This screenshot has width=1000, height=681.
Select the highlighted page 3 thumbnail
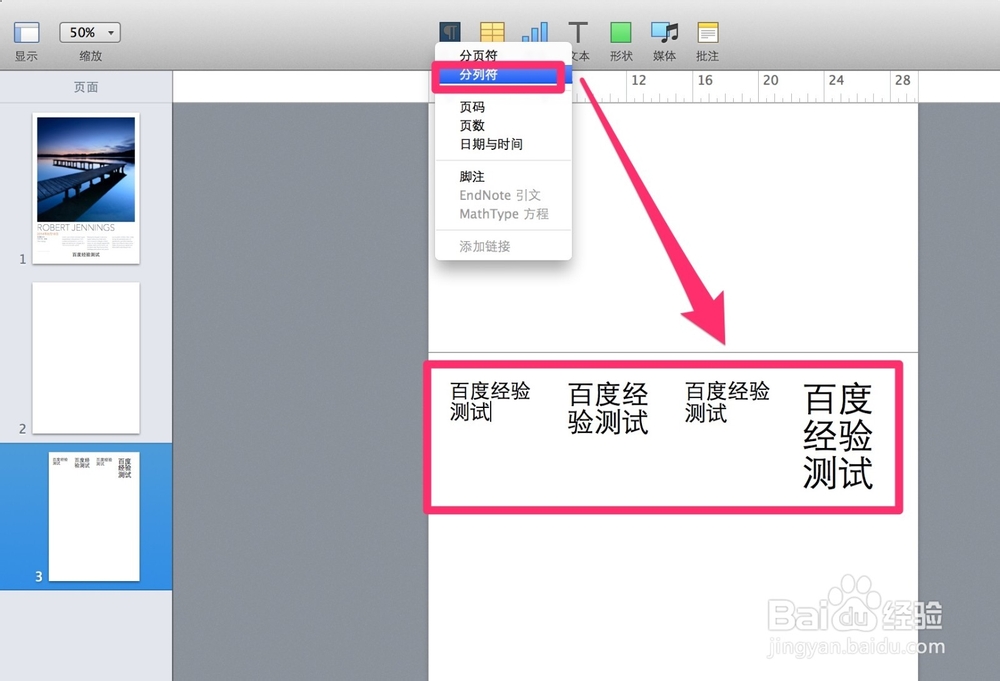coord(94,516)
